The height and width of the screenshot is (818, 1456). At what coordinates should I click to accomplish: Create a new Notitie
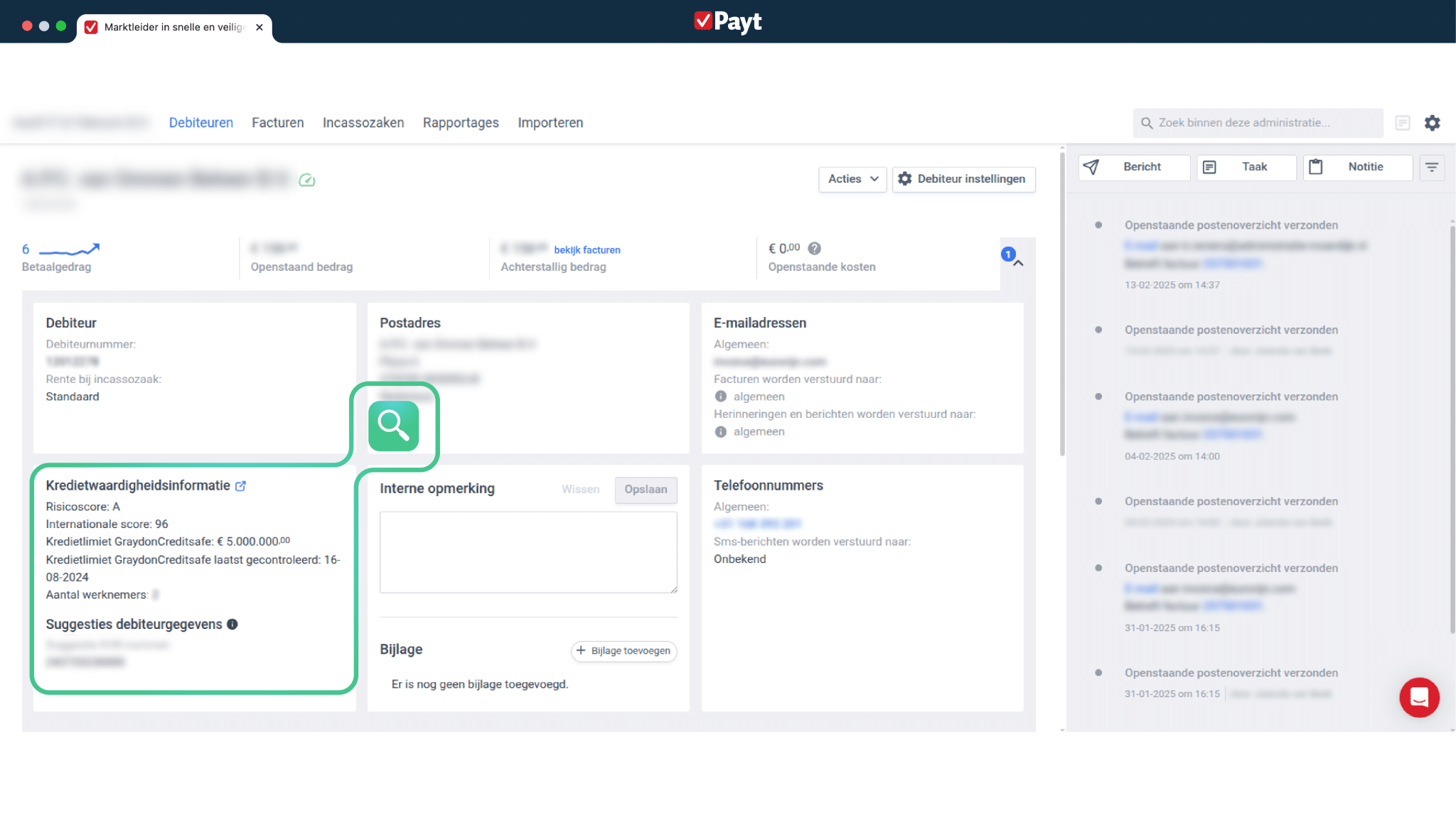coord(1356,167)
